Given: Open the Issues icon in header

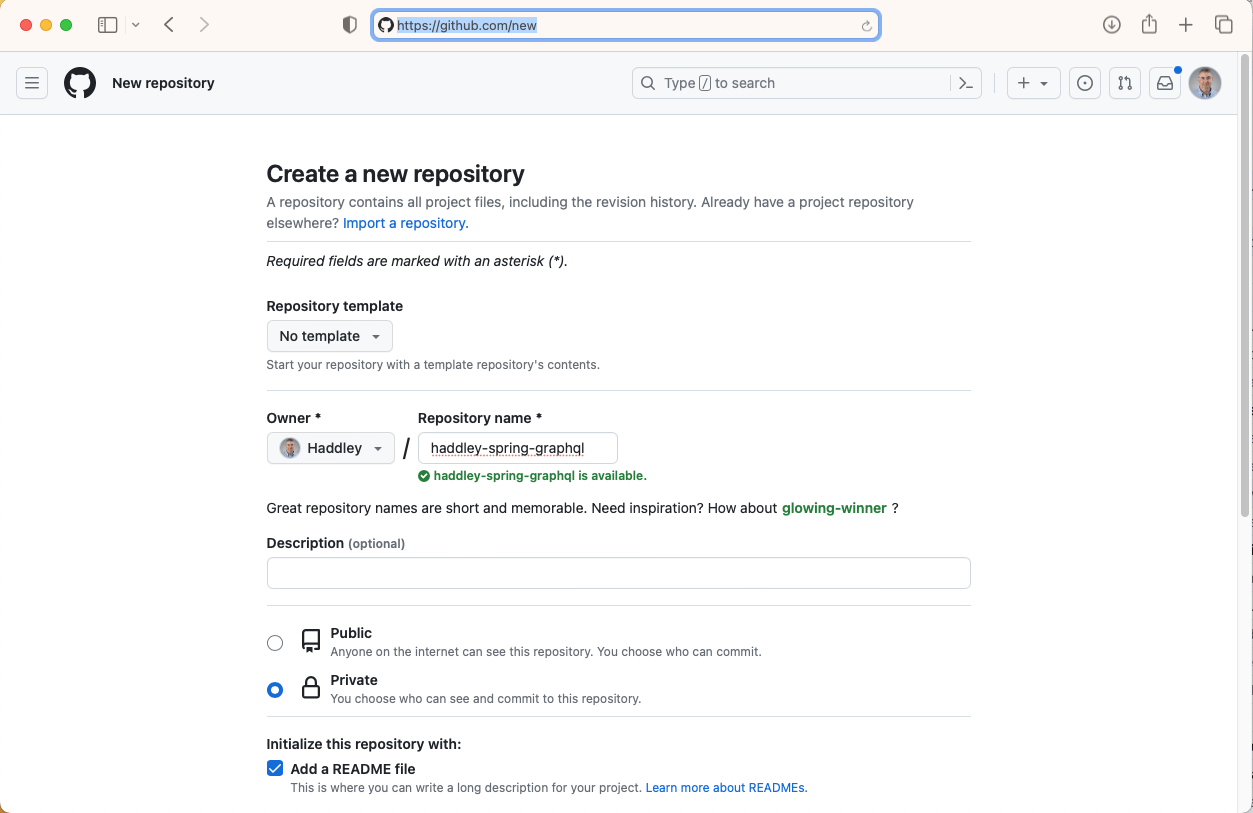Looking at the screenshot, I should coord(1085,83).
